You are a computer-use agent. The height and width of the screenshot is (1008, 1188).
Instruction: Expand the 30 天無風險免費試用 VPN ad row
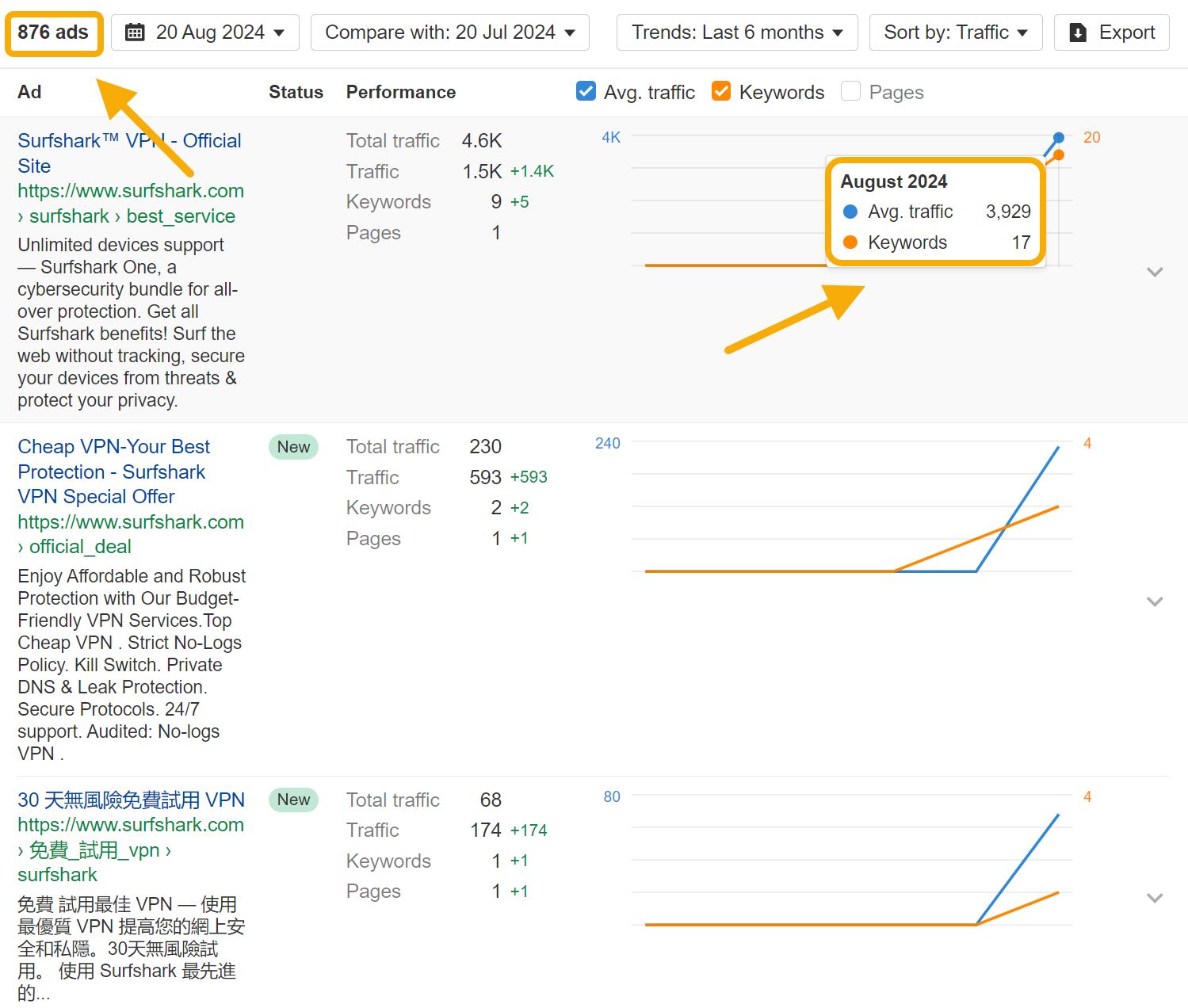click(1155, 898)
